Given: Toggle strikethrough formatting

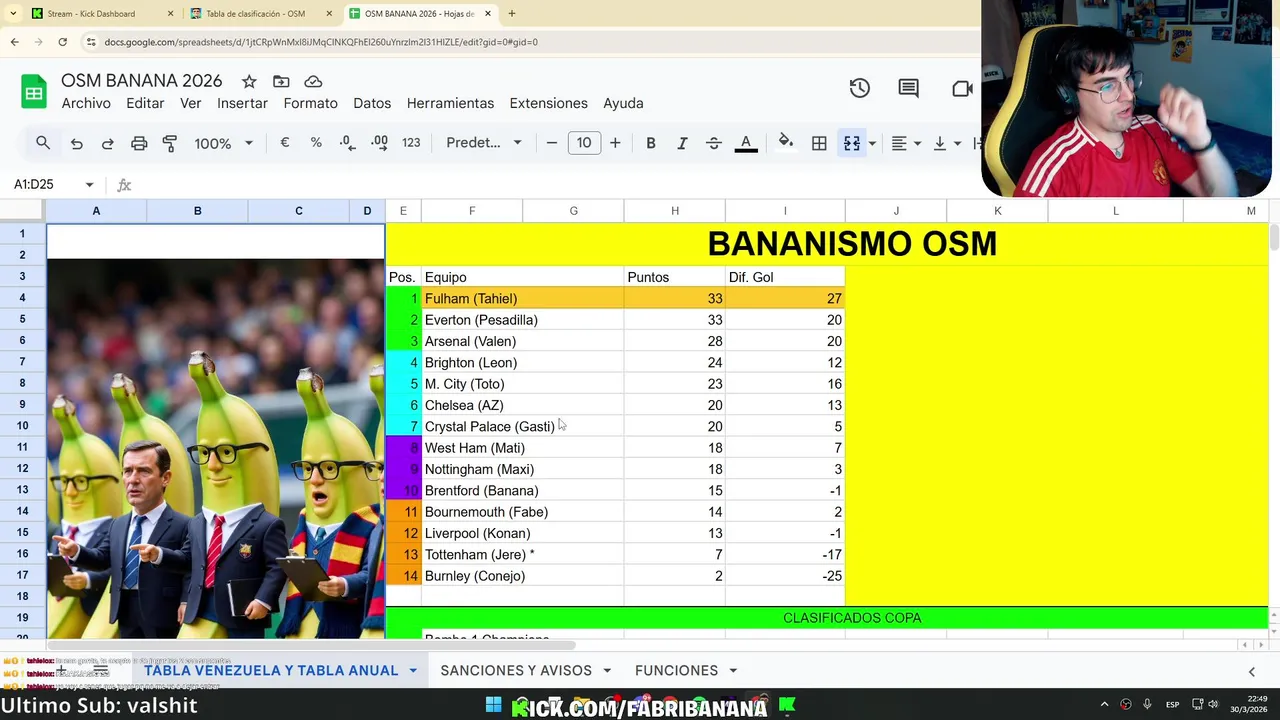Looking at the screenshot, I should [714, 143].
